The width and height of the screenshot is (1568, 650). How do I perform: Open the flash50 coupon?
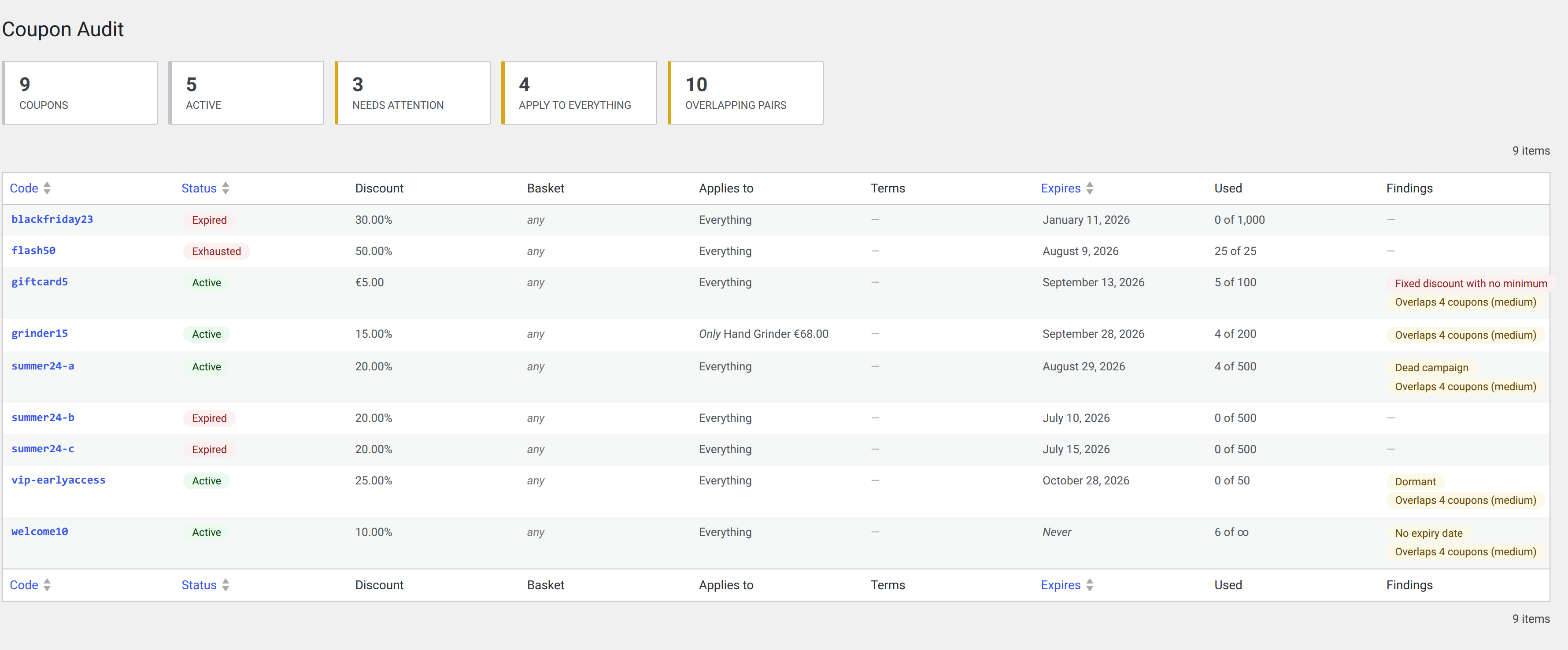(33, 250)
